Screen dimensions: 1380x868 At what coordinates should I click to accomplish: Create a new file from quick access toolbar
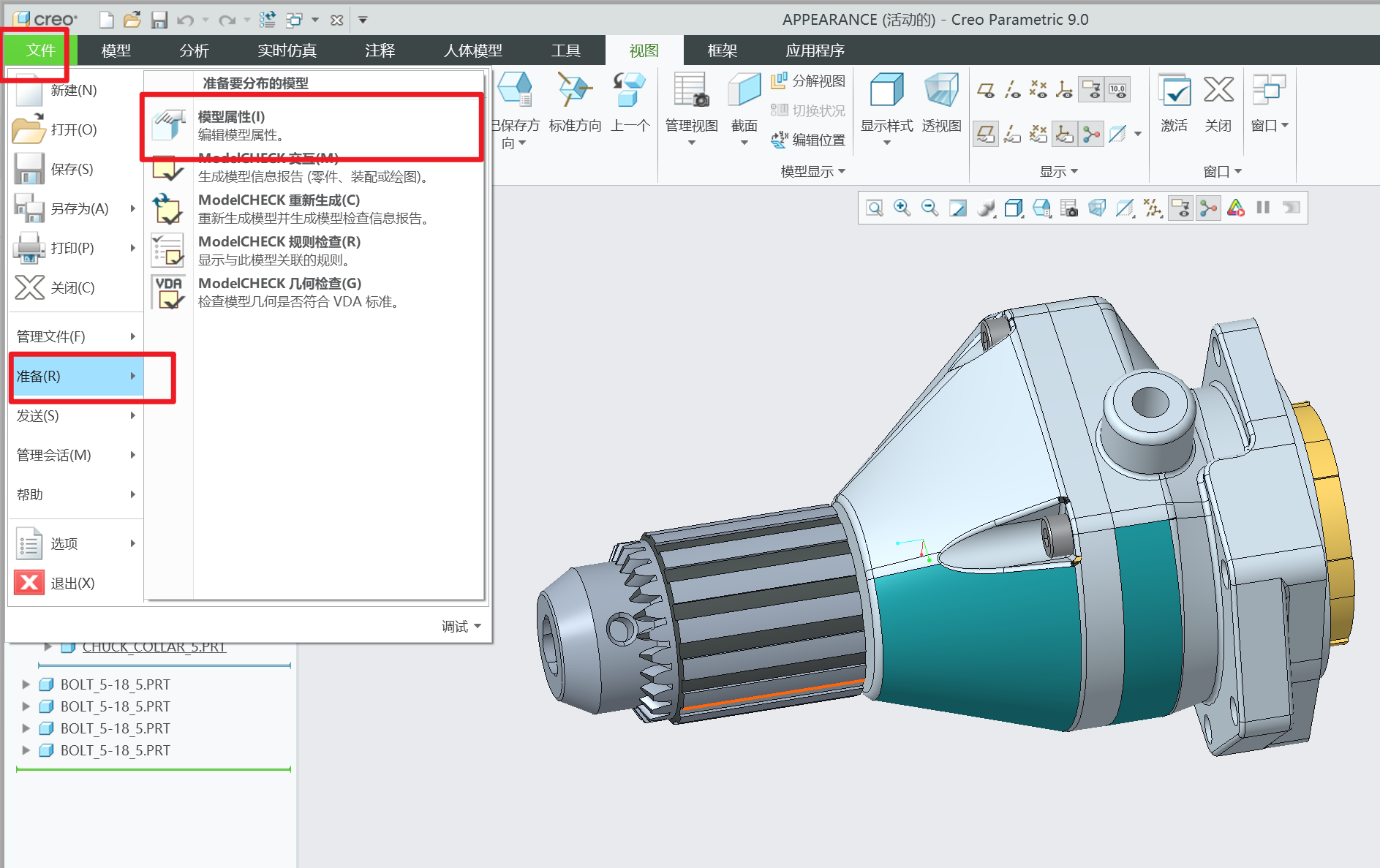(x=107, y=20)
